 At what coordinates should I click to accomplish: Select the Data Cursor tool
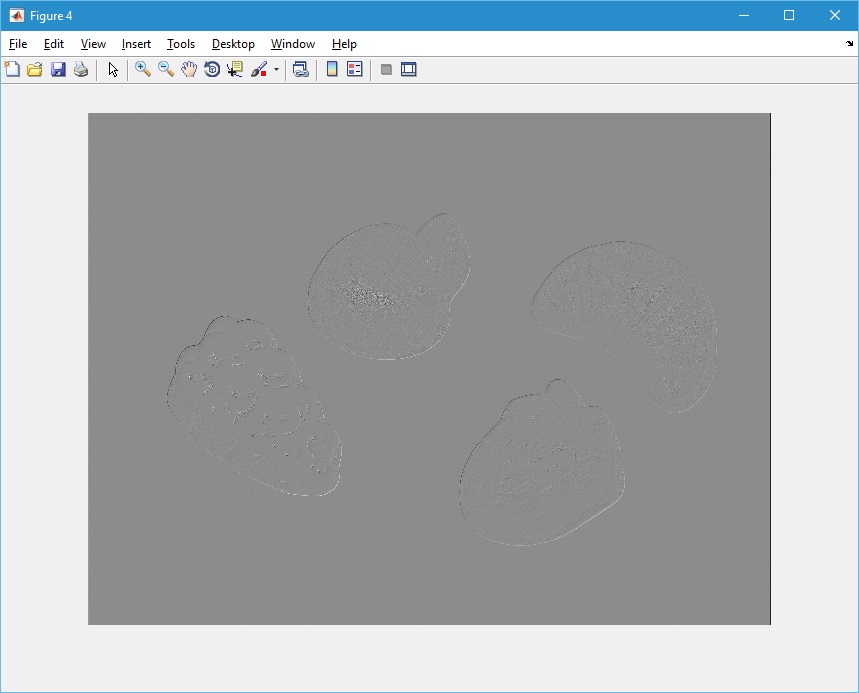point(235,69)
